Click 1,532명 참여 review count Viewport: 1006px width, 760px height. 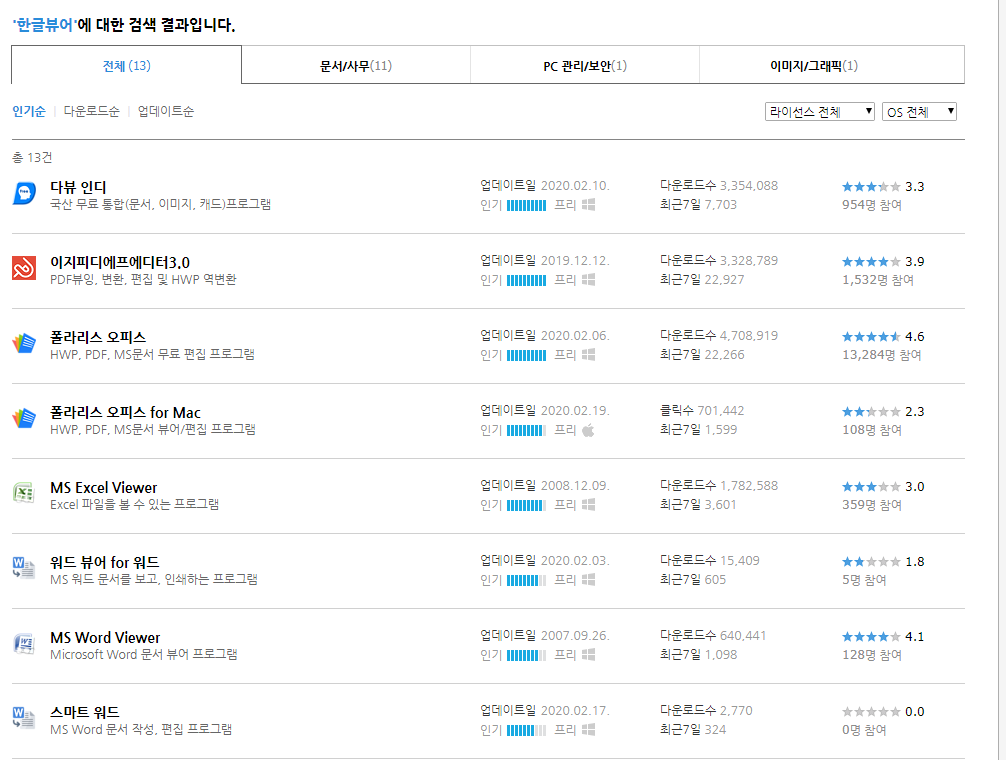[x=878, y=280]
